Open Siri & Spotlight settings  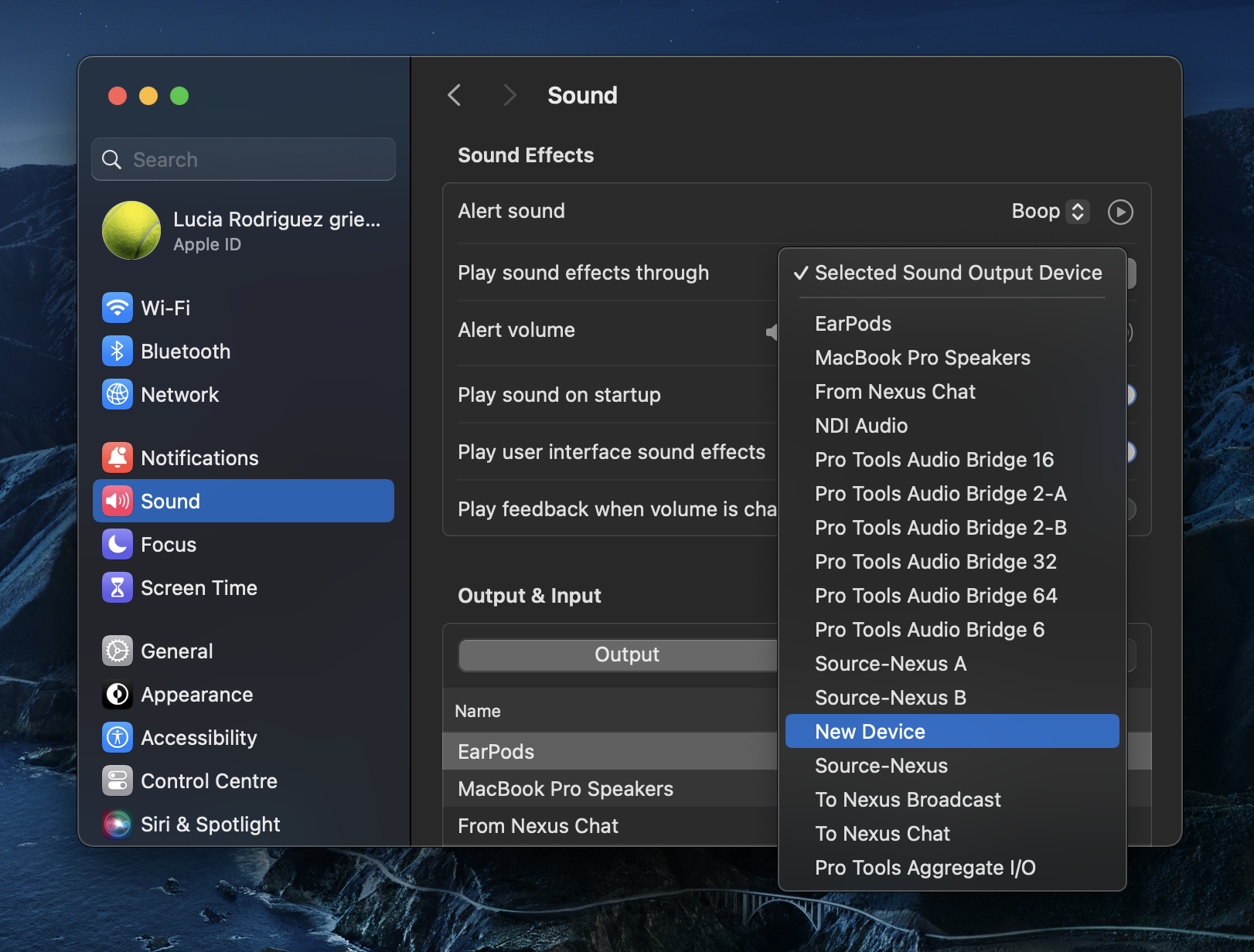[x=210, y=824]
